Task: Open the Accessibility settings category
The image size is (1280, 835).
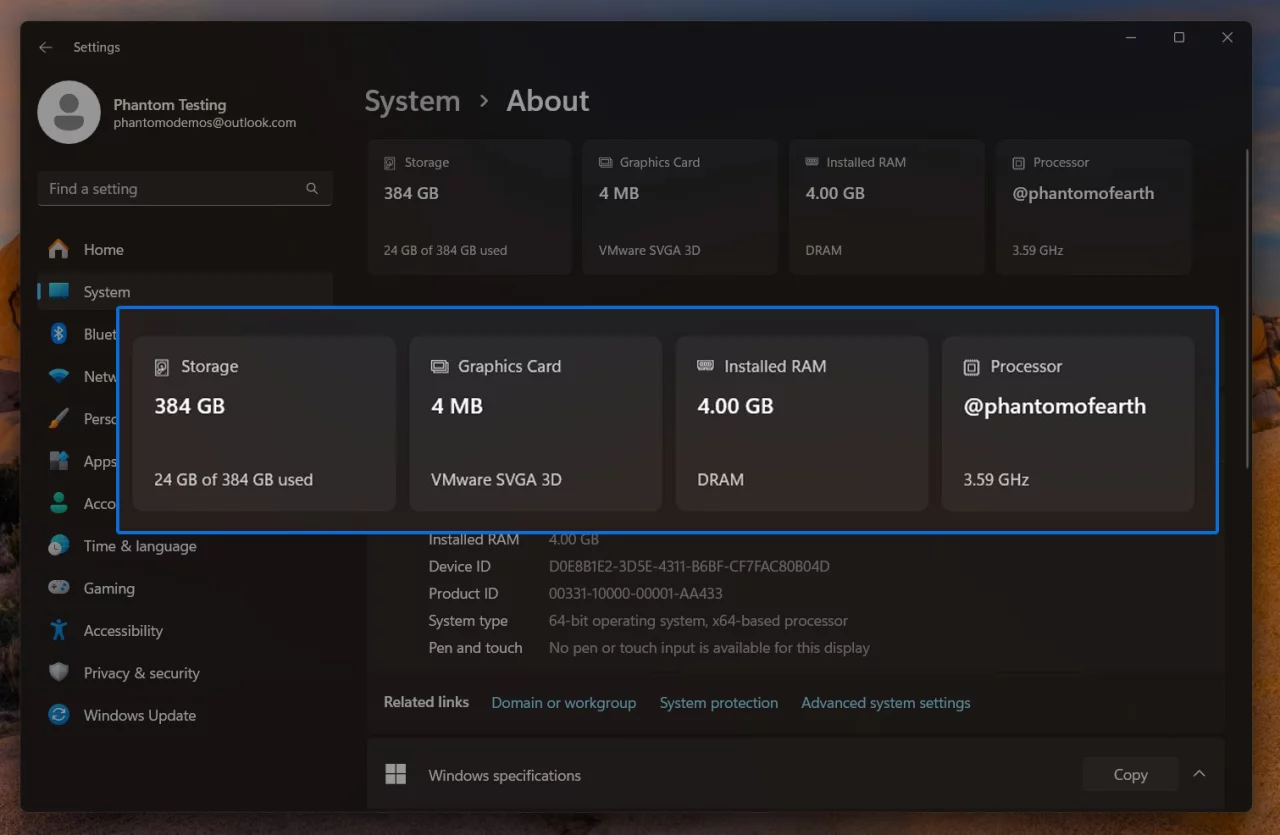Action: (185, 630)
